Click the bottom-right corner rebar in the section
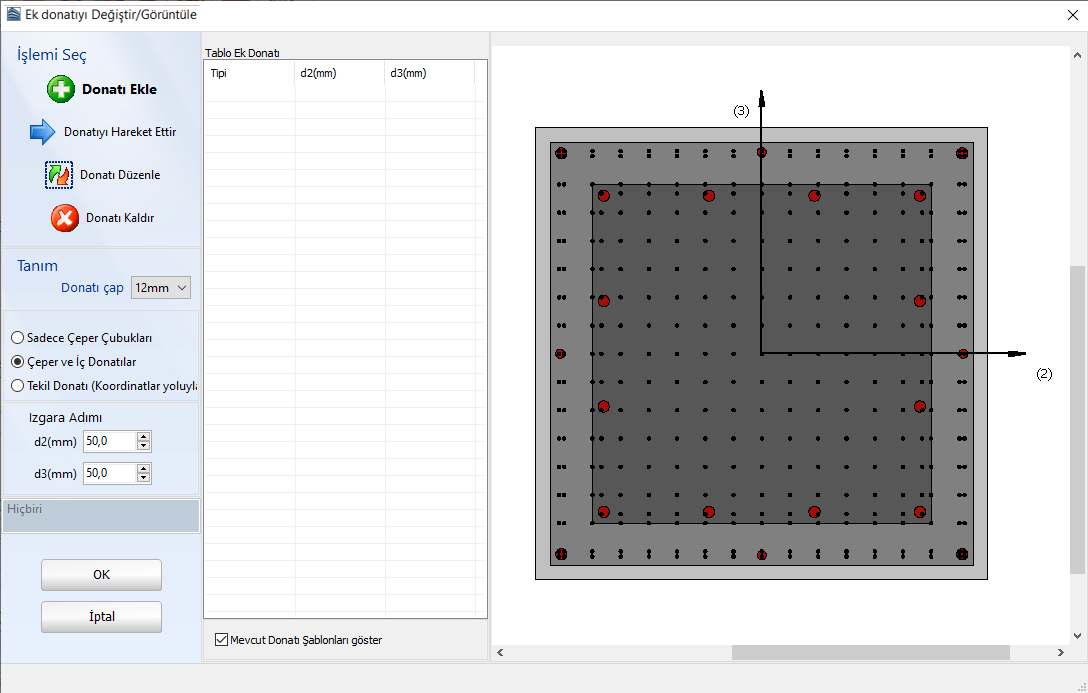 [x=962, y=554]
